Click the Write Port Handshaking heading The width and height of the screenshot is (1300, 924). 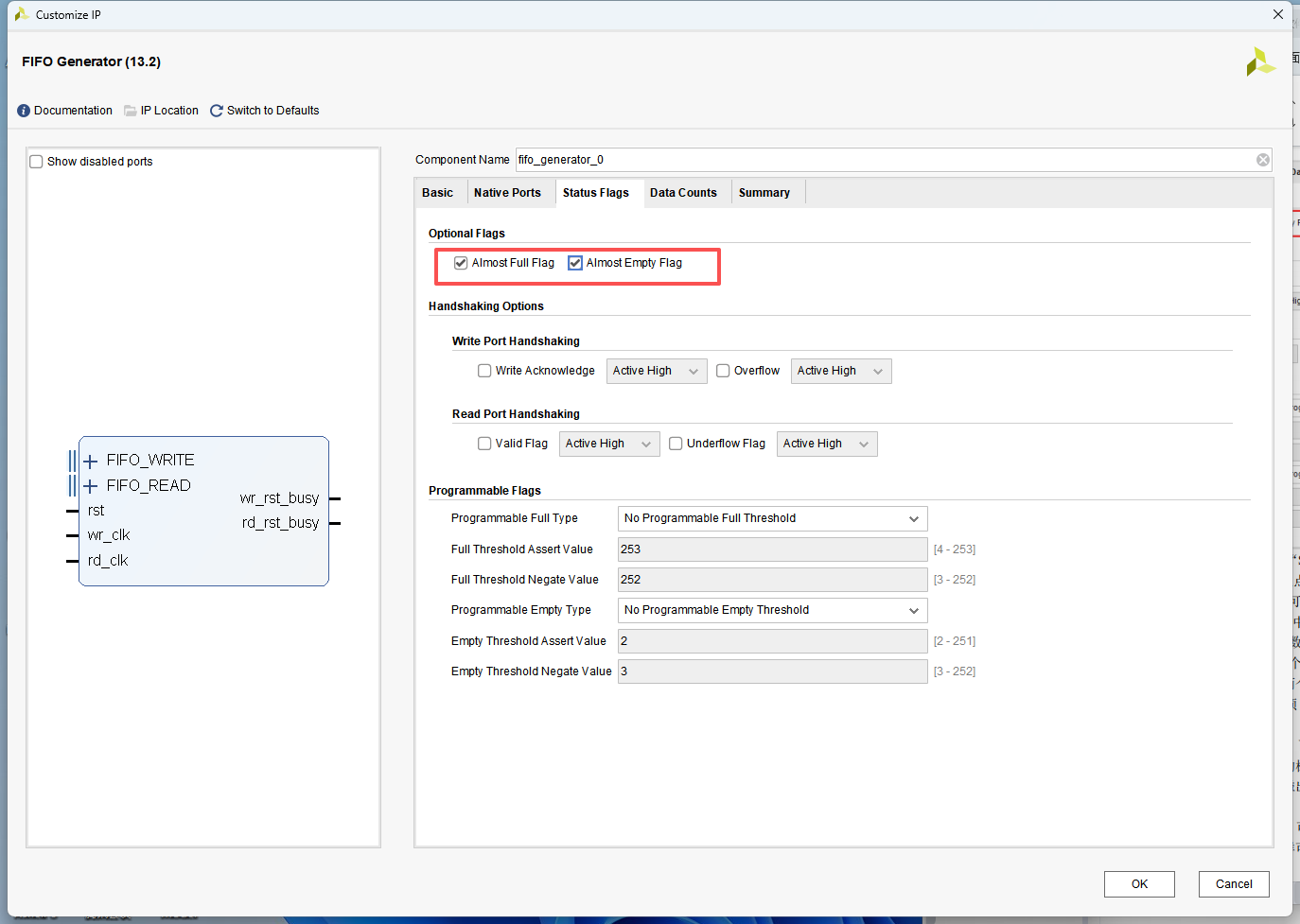tap(516, 341)
